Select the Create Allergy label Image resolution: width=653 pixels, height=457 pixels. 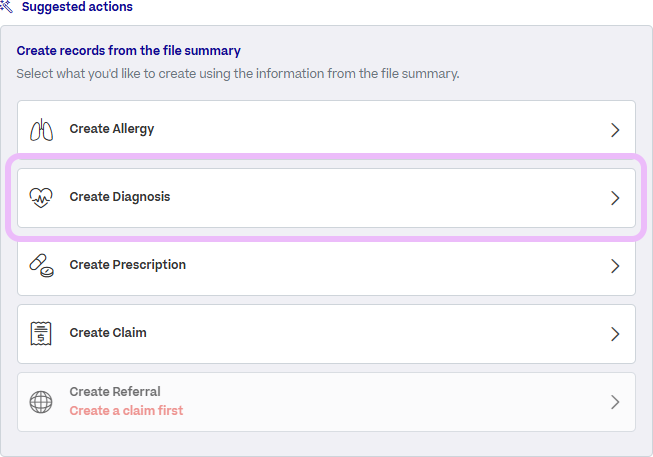click(112, 129)
